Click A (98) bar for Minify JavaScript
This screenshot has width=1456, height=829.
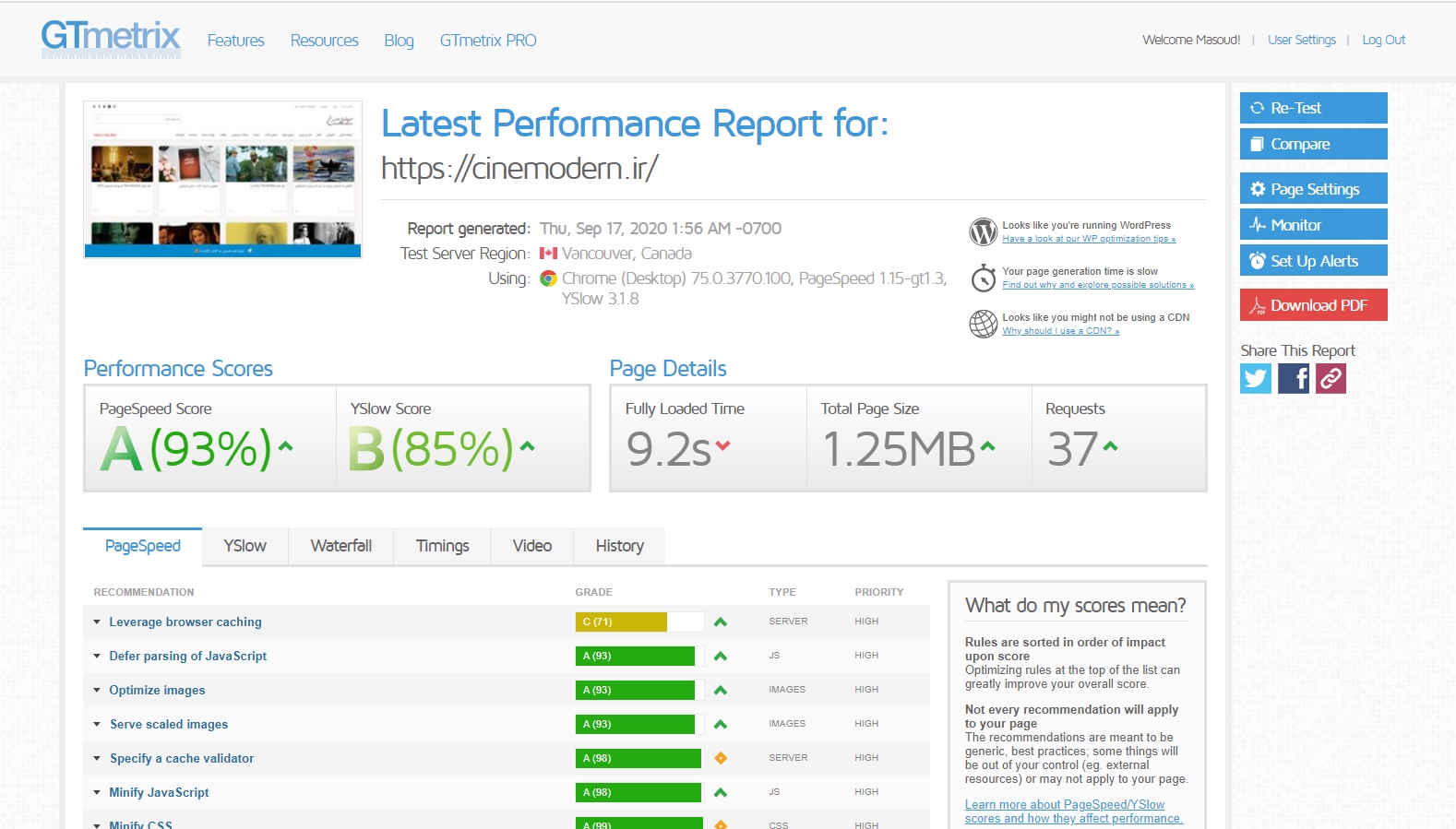point(639,793)
